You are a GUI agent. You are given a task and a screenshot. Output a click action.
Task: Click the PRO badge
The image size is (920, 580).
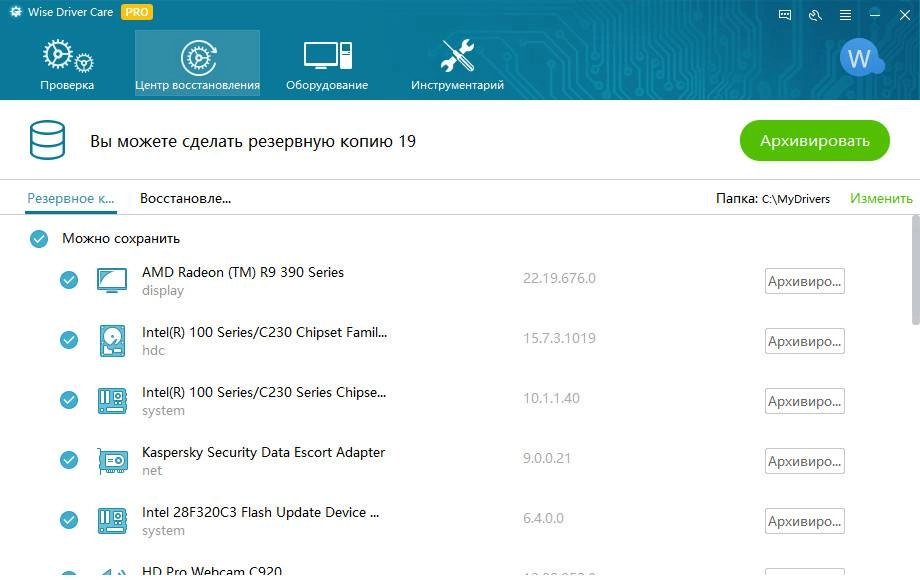[x=137, y=12]
